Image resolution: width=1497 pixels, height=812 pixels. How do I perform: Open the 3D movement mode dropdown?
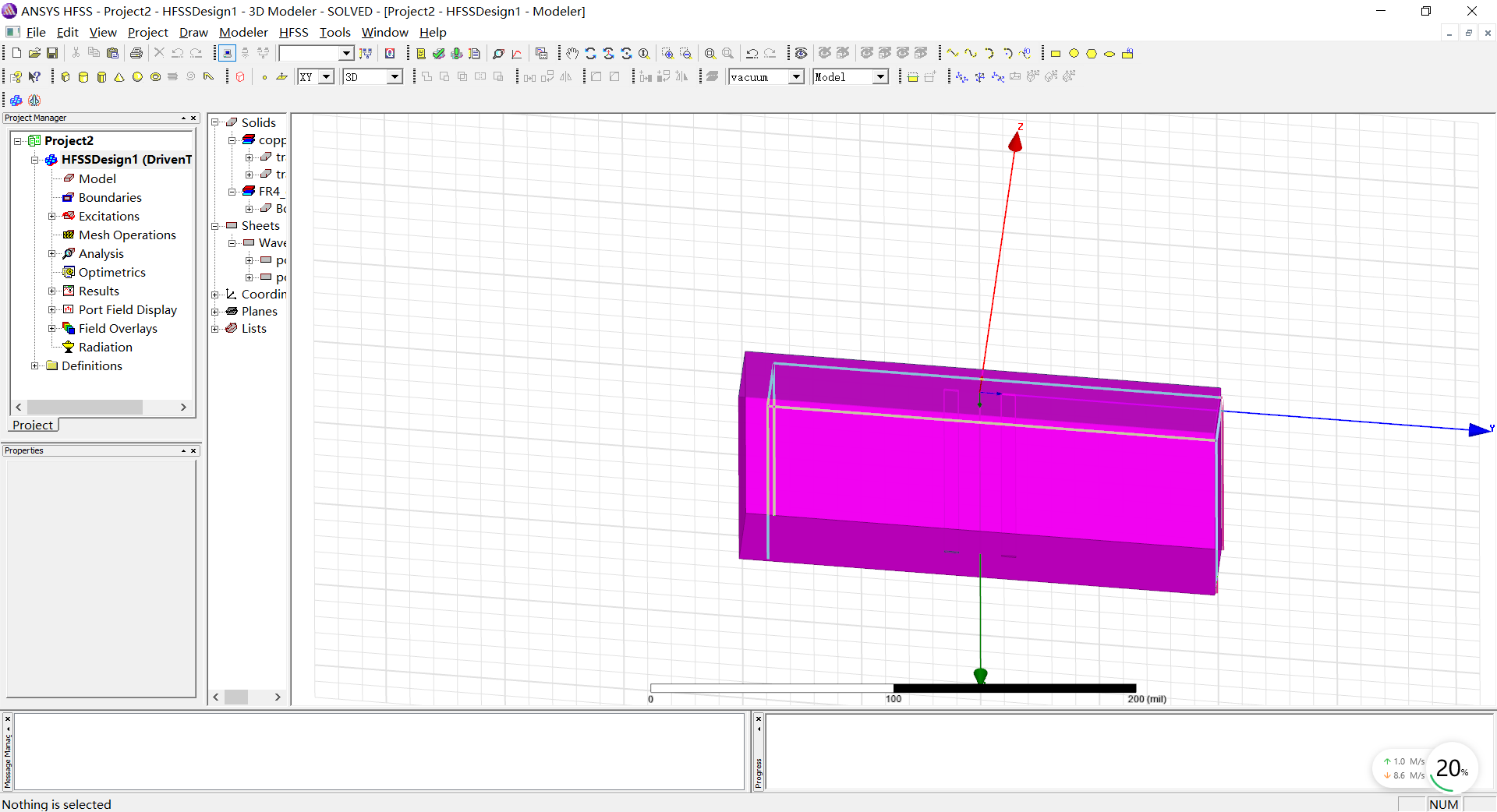pyautogui.click(x=395, y=76)
